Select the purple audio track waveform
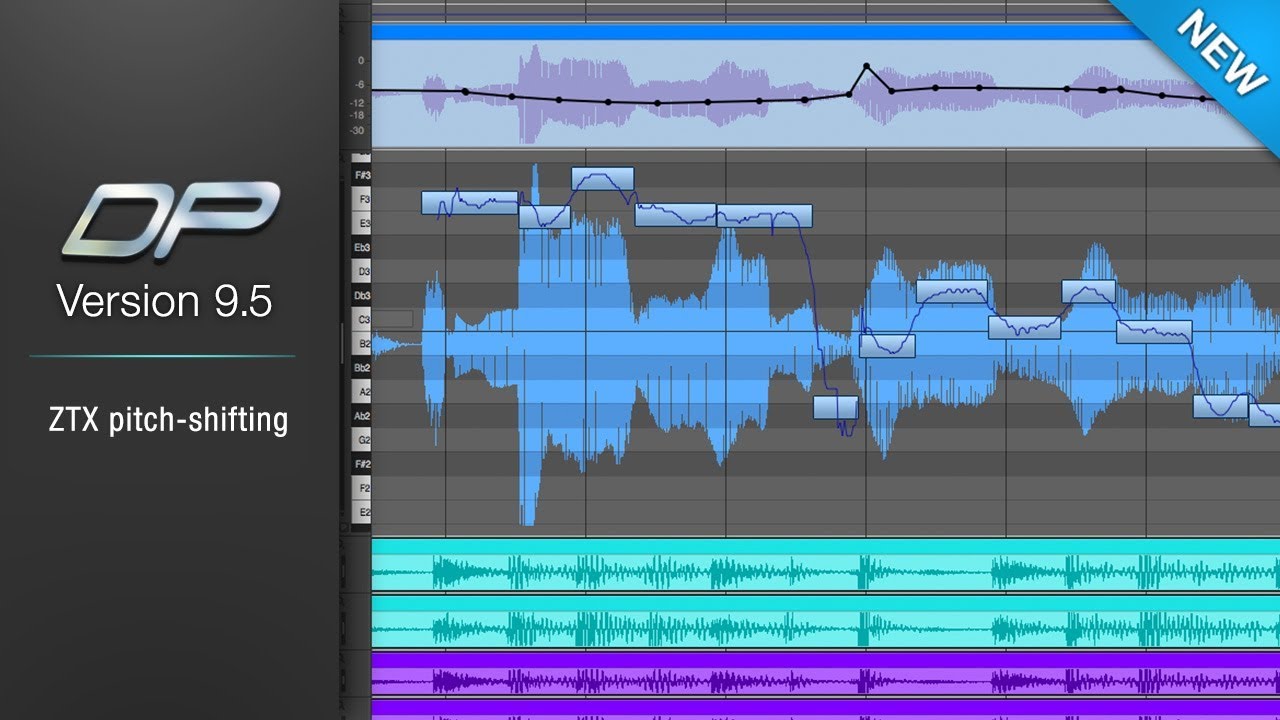Viewport: 1280px width, 720px height. coord(825,681)
